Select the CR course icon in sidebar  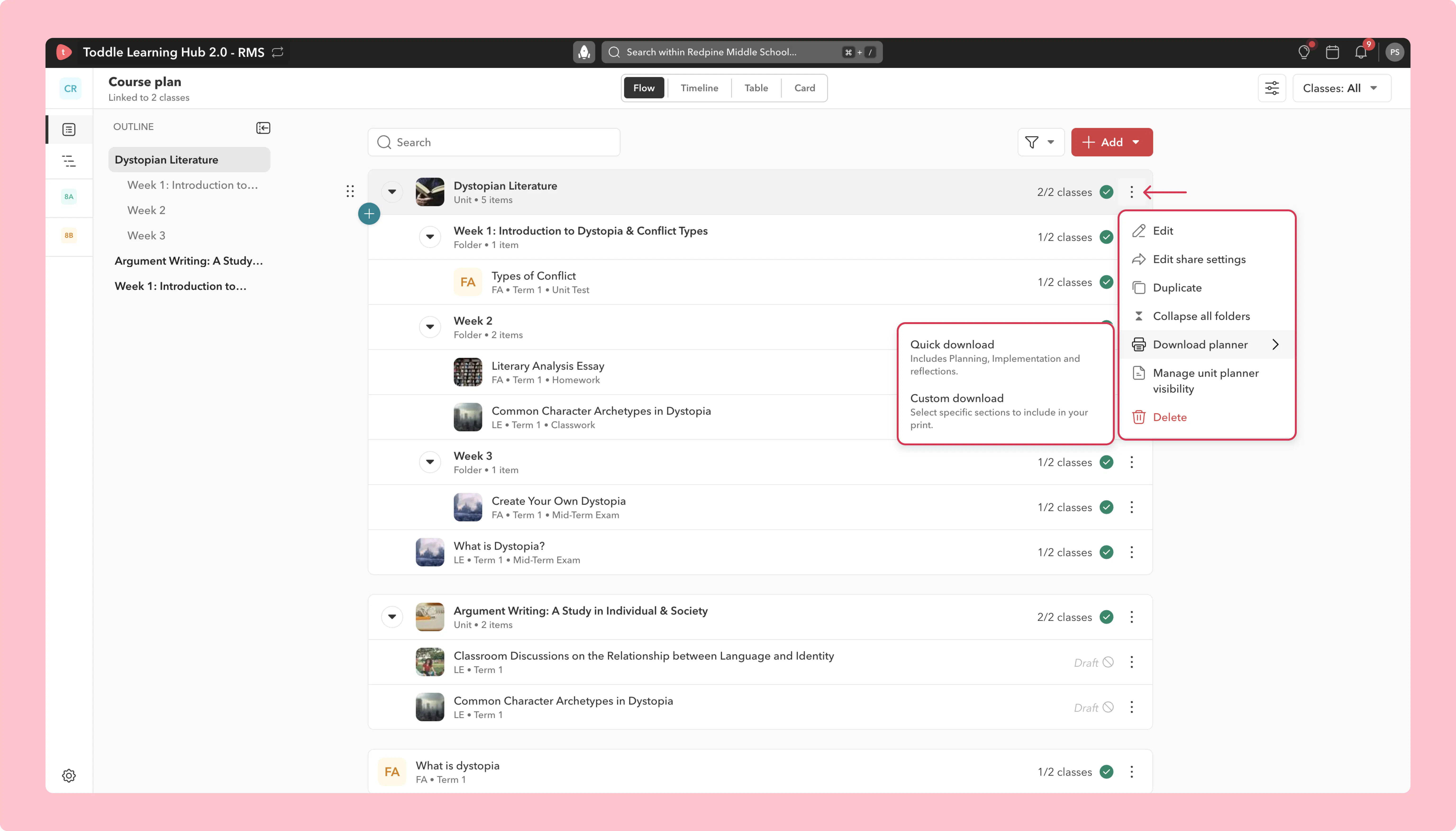point(70,88)
